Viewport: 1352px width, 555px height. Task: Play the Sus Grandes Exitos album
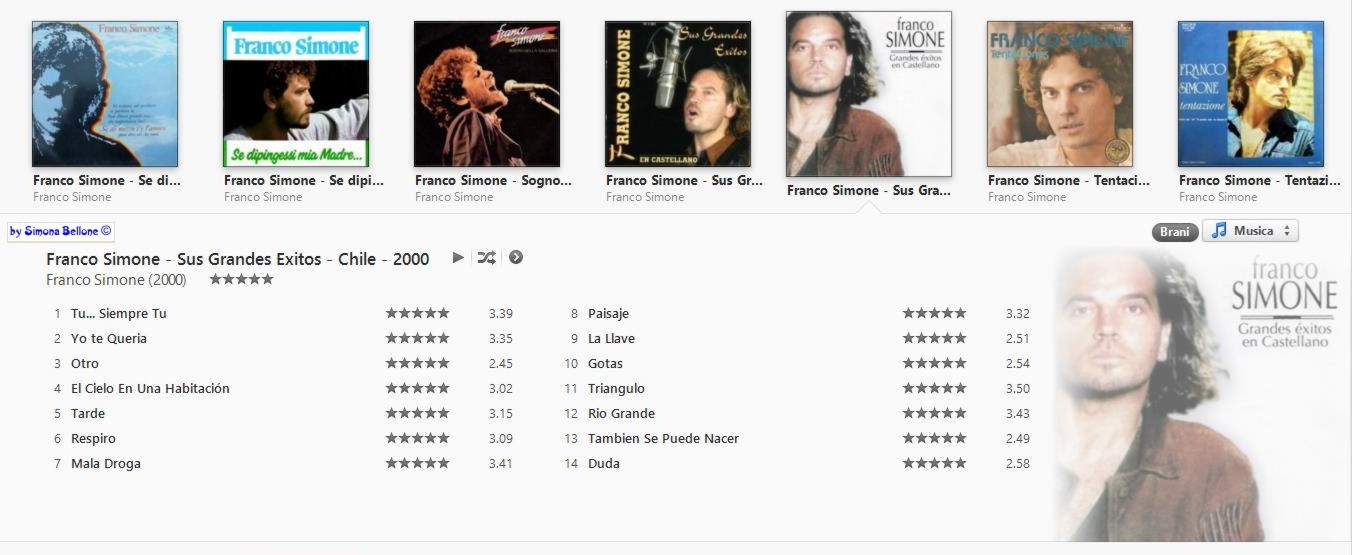(x=458, y=258)
